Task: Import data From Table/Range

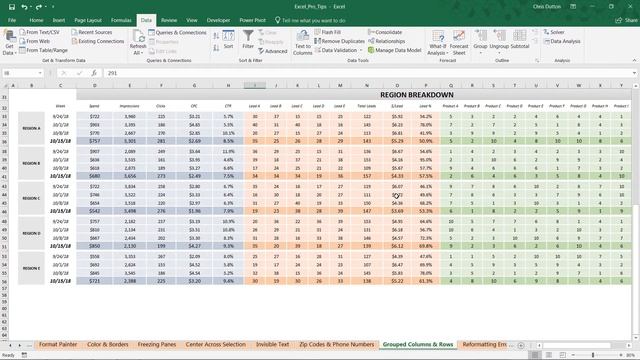Action: 43,50
